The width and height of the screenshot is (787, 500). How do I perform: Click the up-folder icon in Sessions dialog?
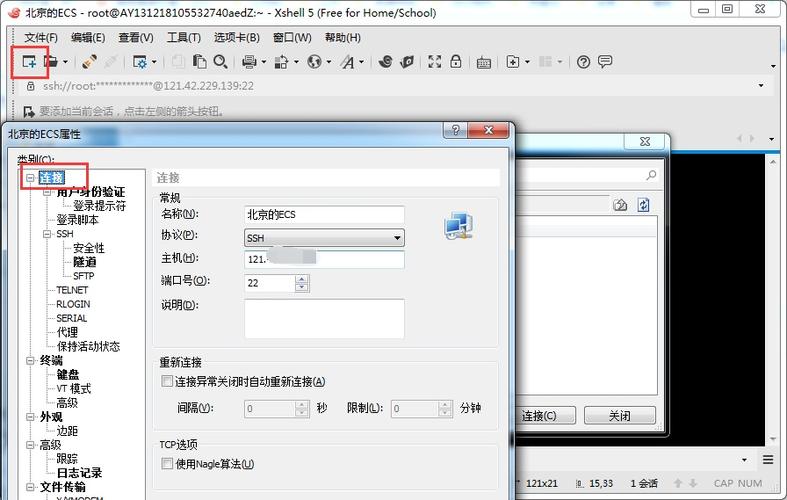[x=620, y=205]
